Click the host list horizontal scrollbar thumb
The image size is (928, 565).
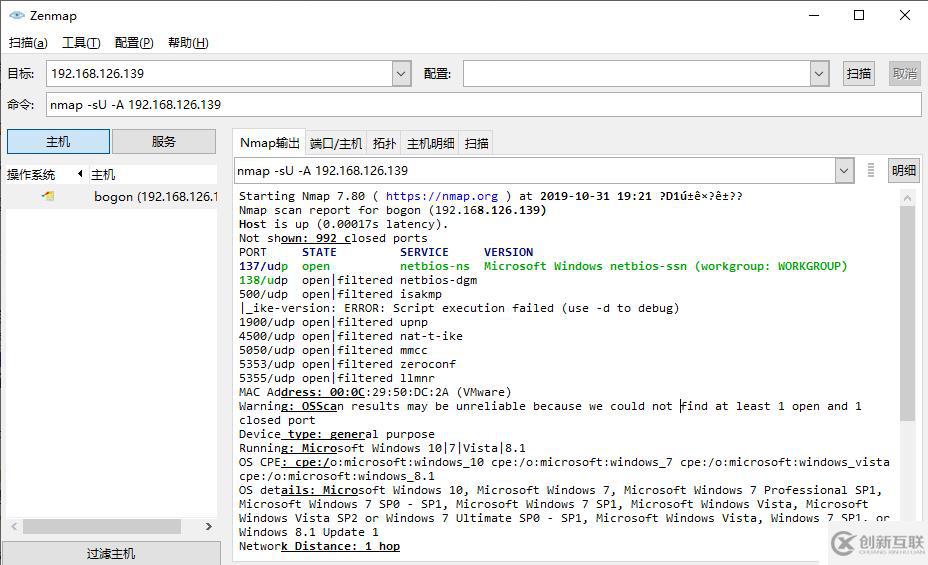tap(102, 526)
